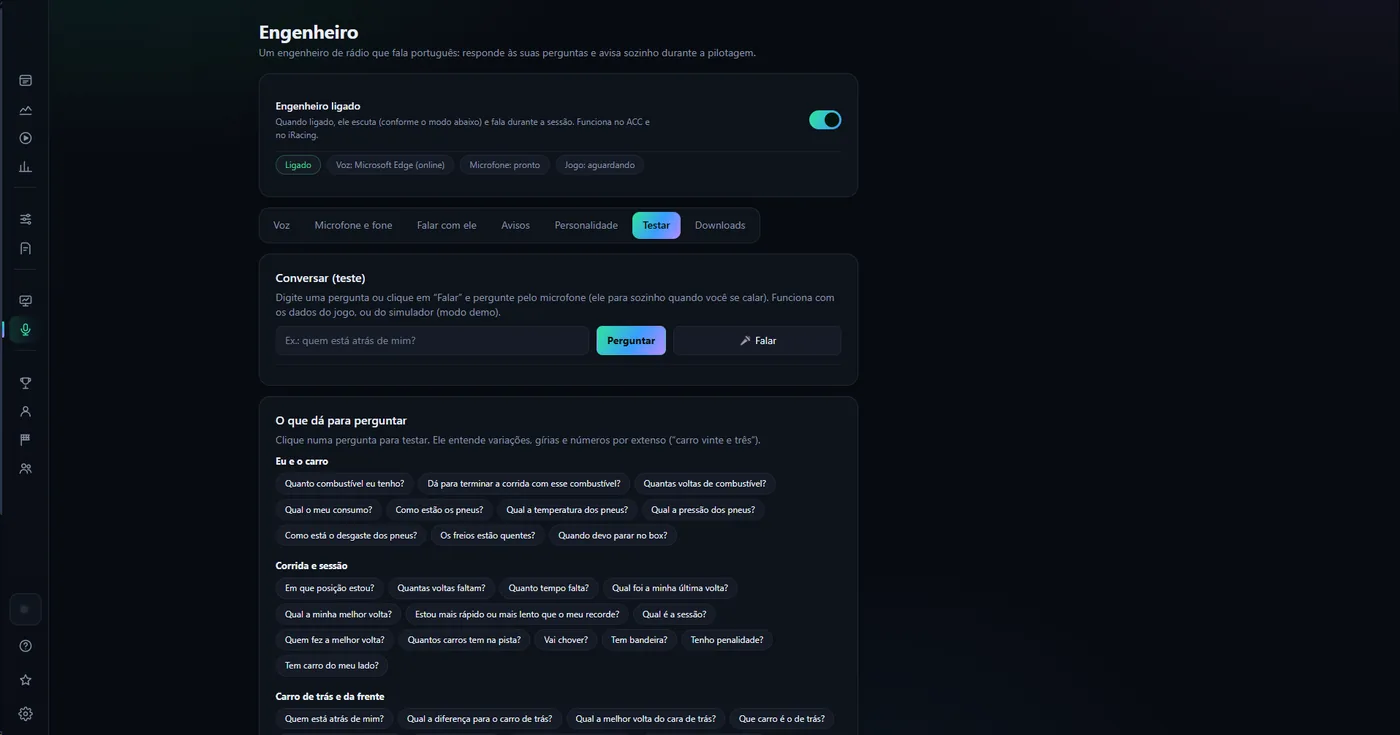Turn off the Engenheiro ligado switch

click(825, 120)
